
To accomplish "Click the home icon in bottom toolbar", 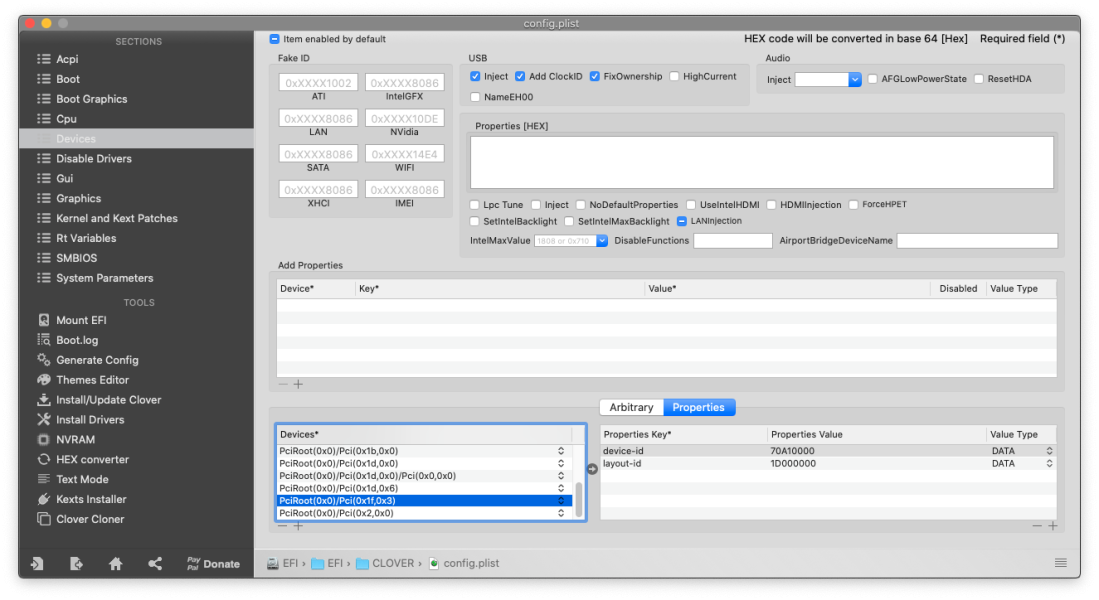I will click(115, 564).
